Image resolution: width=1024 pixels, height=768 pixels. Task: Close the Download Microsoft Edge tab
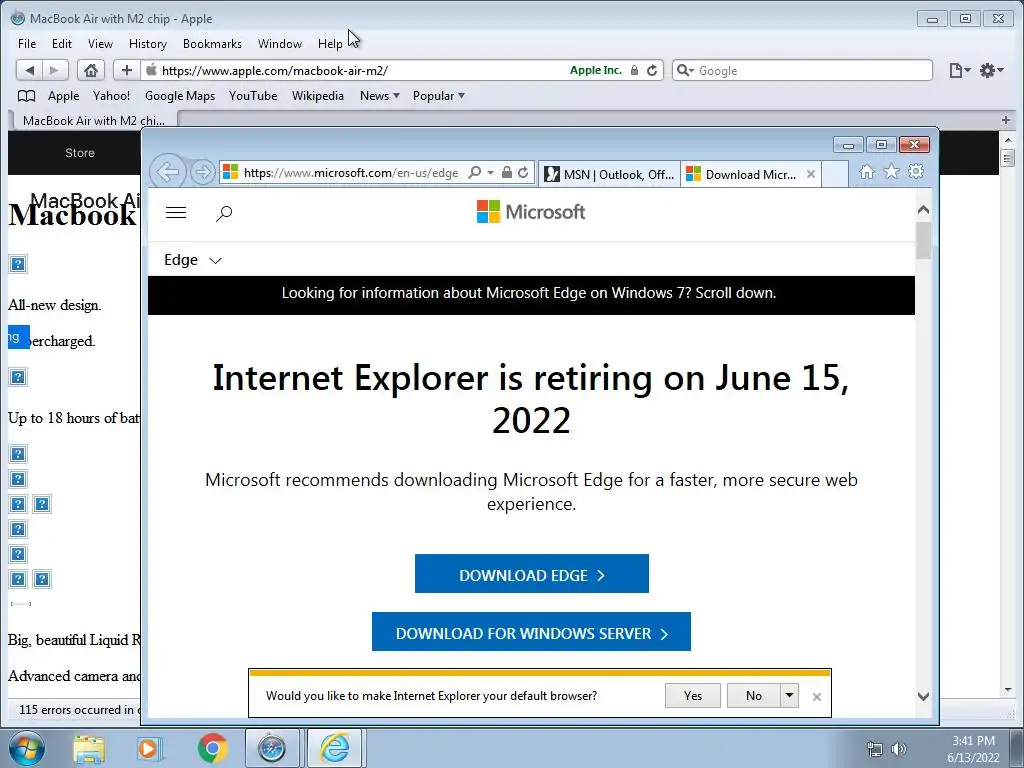[x=811, y=174]
